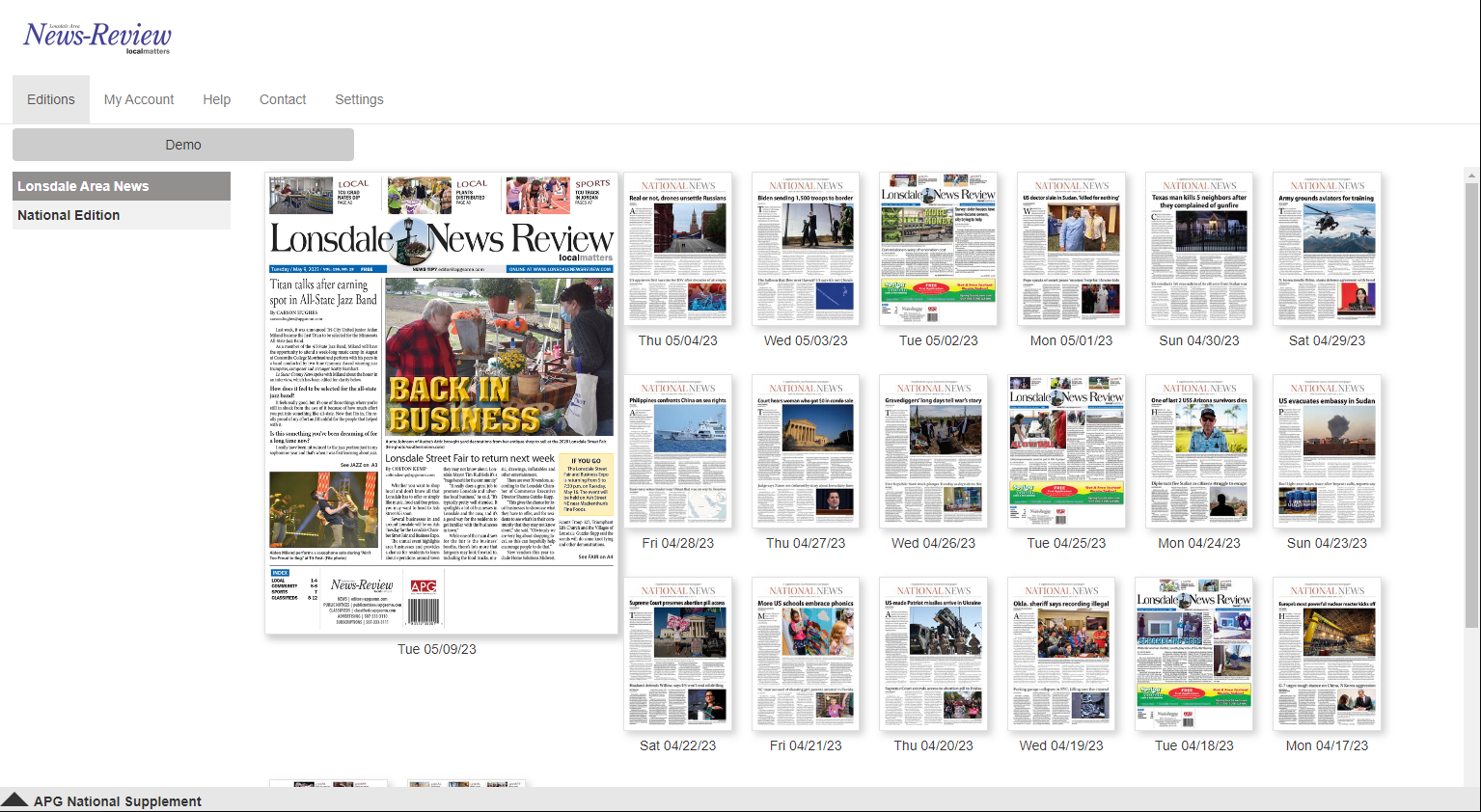Open the Thu 05/04/23 edition thumbnail
The image size is (1481, 812).
click(x=678, y=249)
